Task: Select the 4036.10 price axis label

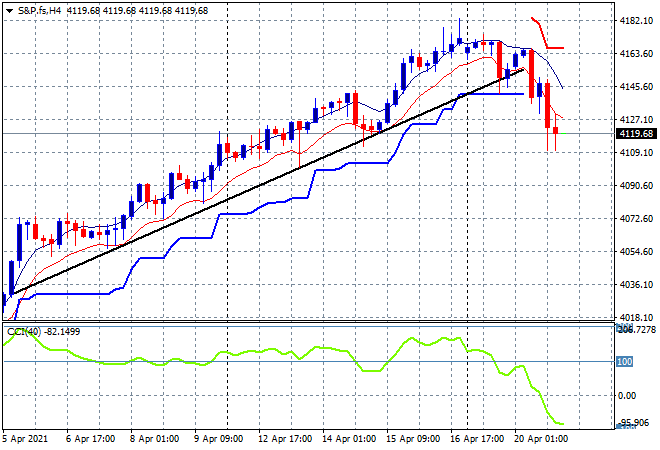Action: click(x=636, y=285)
